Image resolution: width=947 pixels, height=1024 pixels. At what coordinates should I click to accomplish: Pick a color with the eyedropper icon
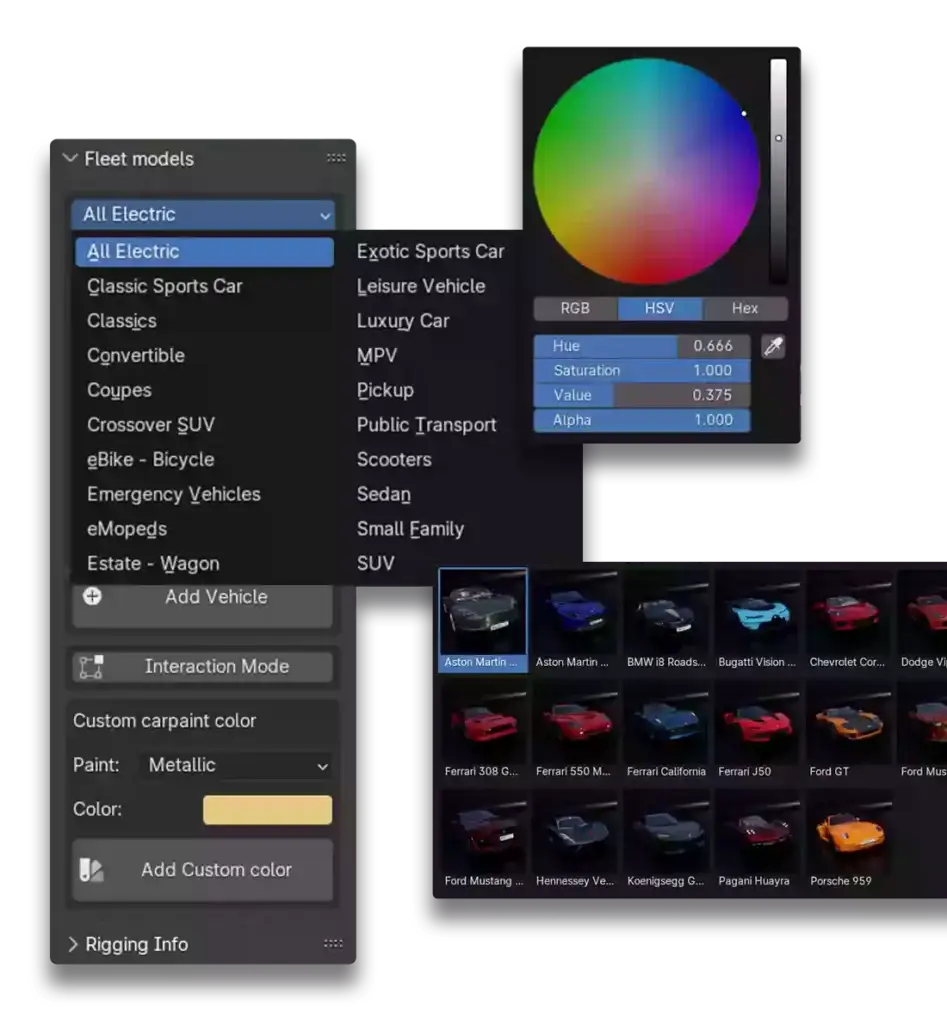tap(773, 346)
